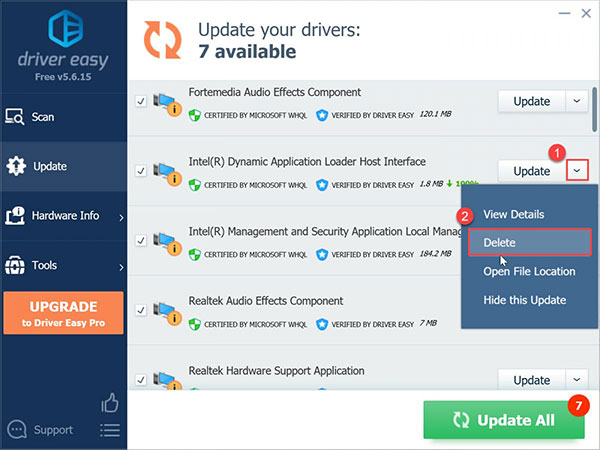600x450 pixels.
Task: Click Intel Dynamic Loader WHQL shield icon
Action: coord(195,185)
